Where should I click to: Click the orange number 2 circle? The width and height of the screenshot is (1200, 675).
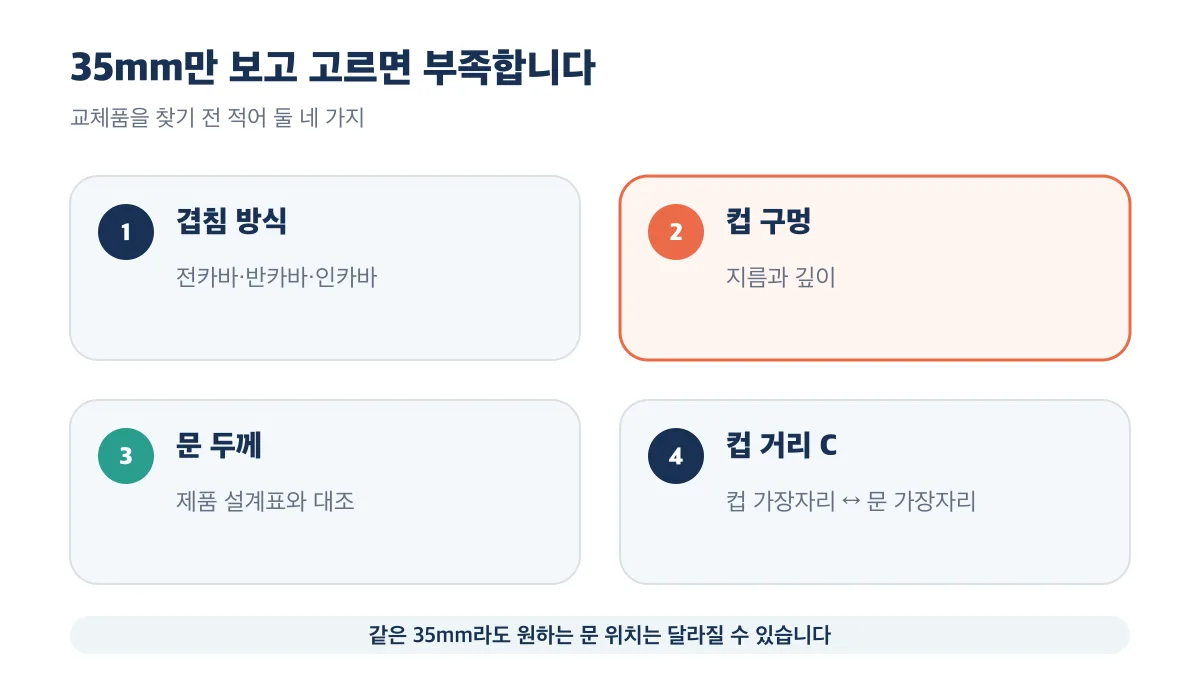676,232
